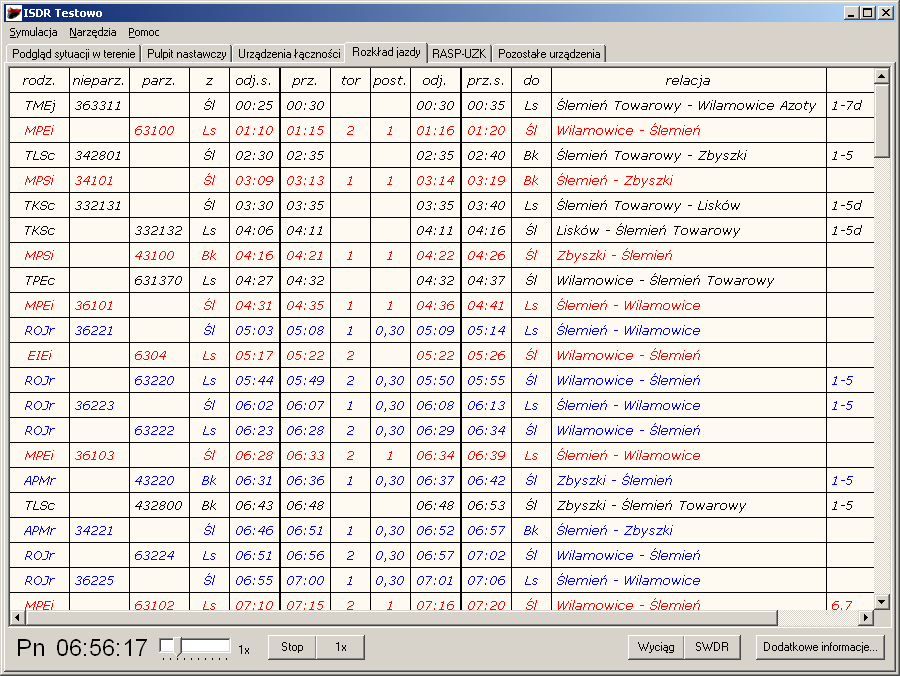Click the vertical scrollbar thumb

click(x=882, y=119)
